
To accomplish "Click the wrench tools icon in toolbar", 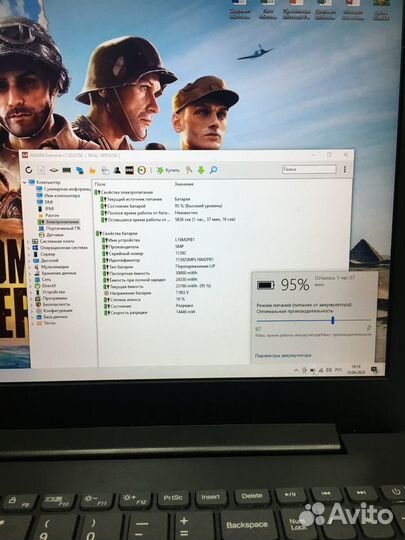I will [189, 170].
